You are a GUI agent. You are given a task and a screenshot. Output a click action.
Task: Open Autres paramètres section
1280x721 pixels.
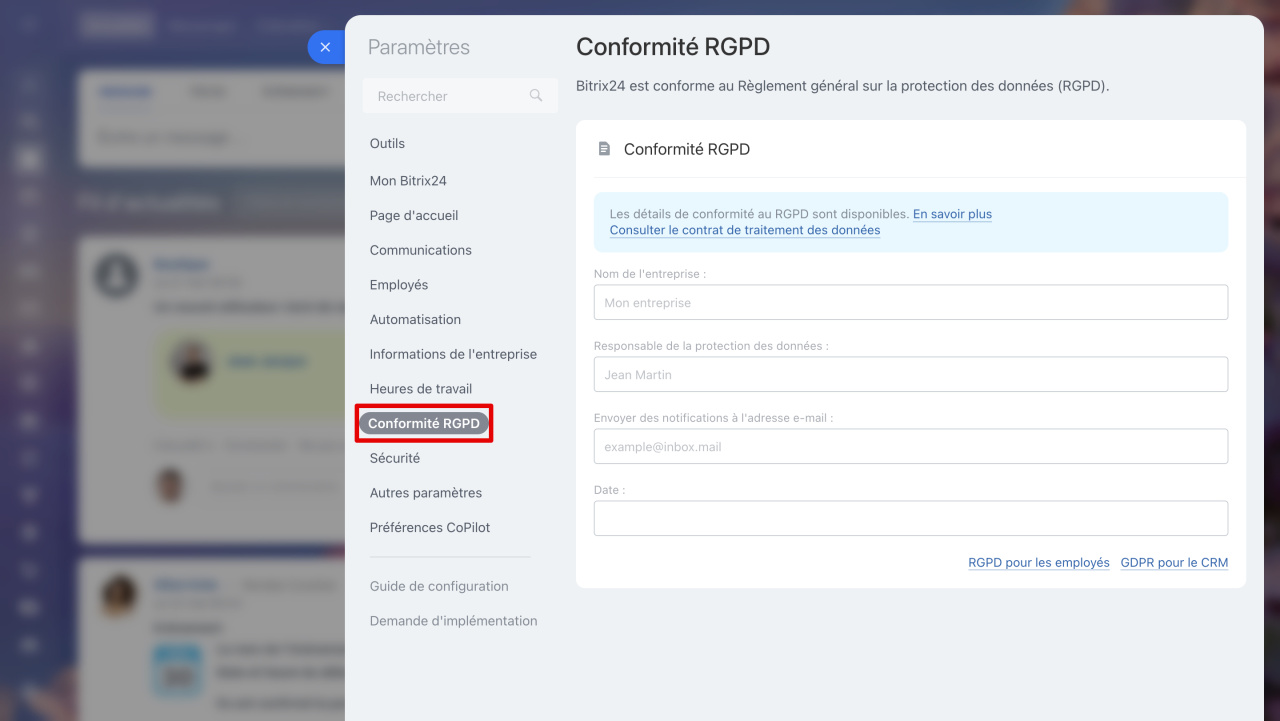coord(426,493)
